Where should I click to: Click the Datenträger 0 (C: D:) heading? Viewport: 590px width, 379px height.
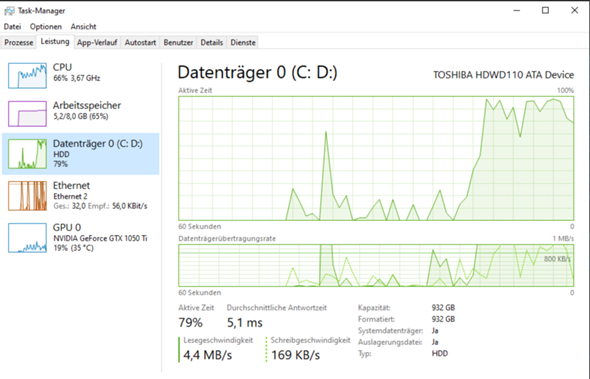[x=257, y=73]
